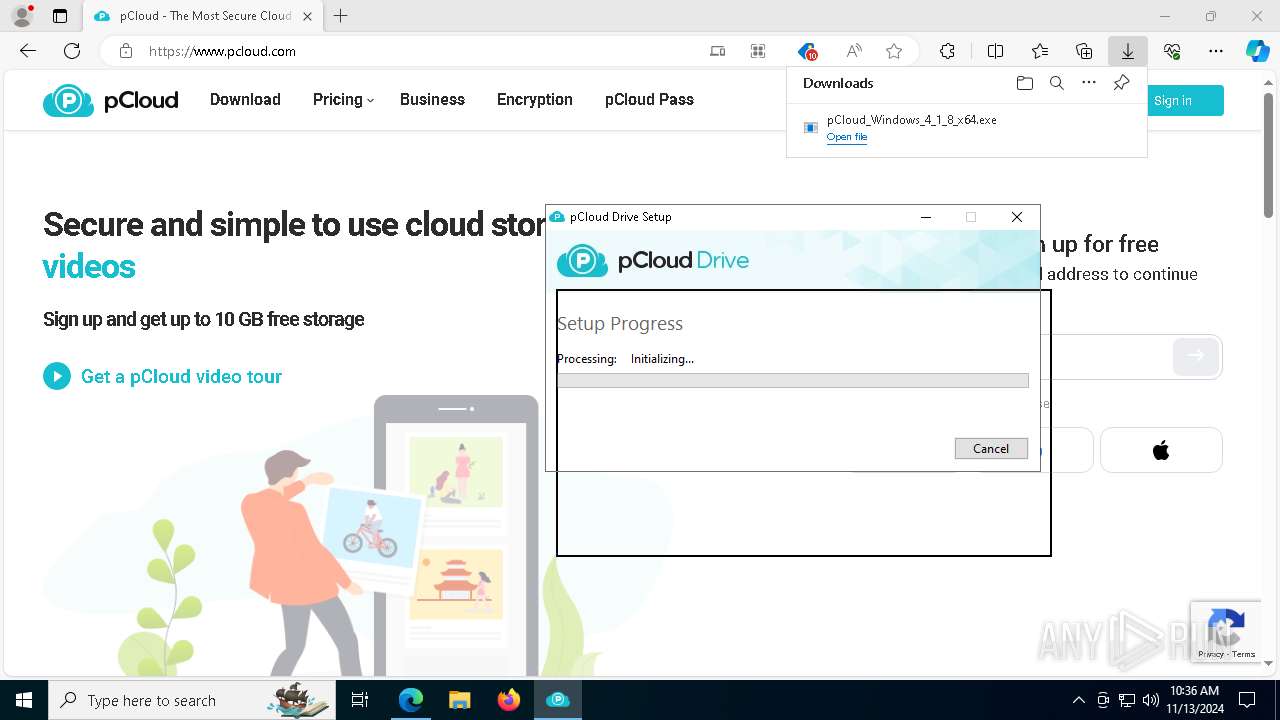This screenshot has width=1280, height=720.
Task: Open the Encryption menu item
Action: click(535, 99)
